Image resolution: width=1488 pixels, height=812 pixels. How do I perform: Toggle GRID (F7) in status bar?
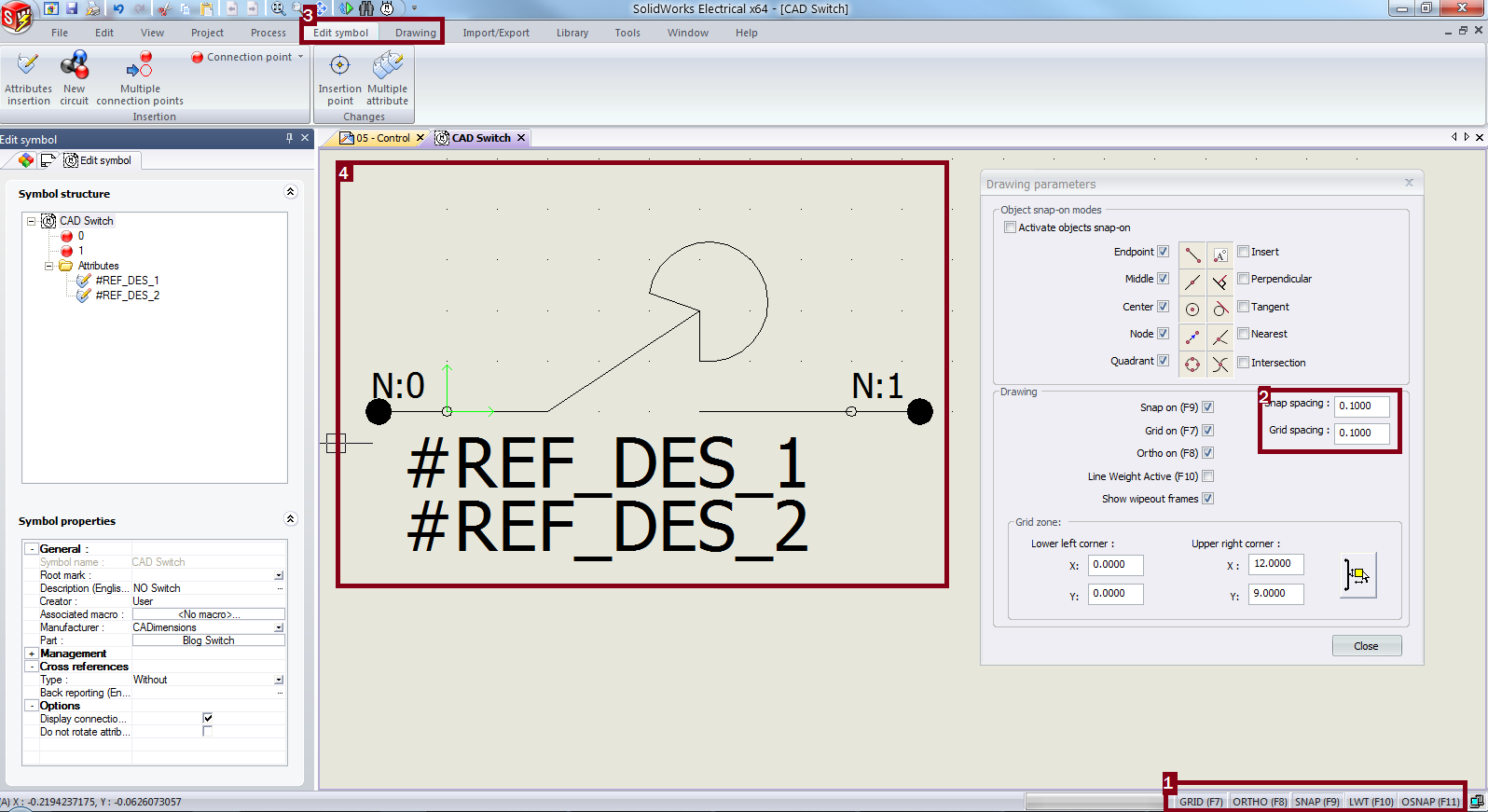pyautogui.click(x=1200, y=802)
